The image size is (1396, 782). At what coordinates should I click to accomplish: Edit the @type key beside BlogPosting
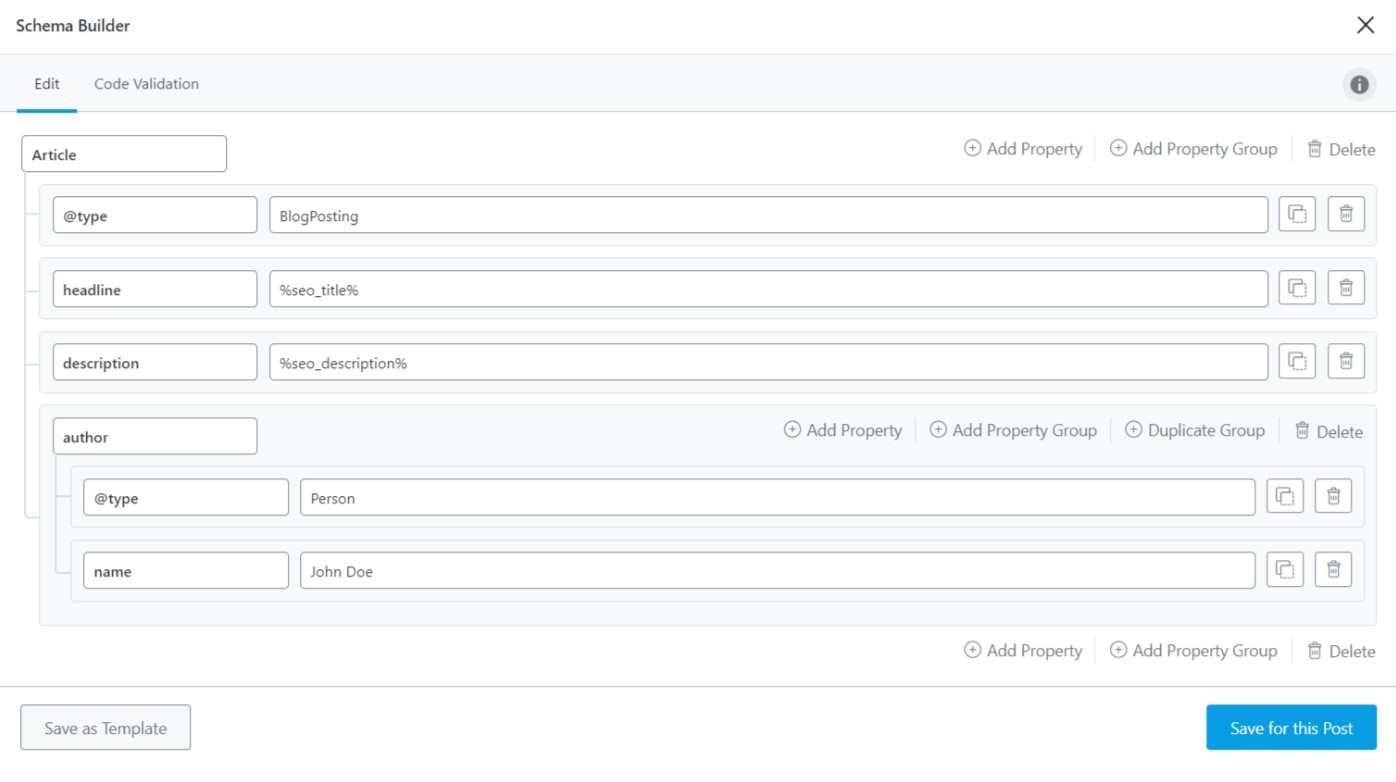pyautogui.click(x=155, y=215)
